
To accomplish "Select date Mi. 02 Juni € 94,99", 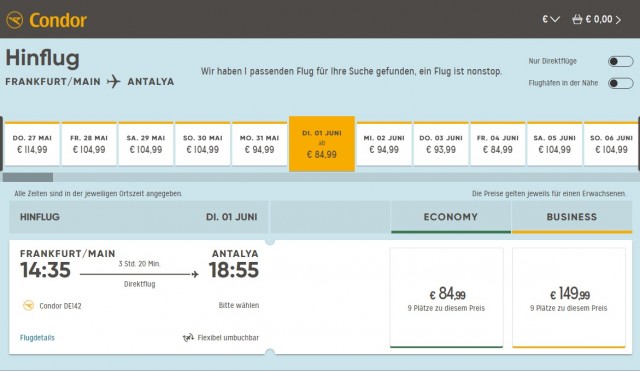I will pyautogui.click(x=384, y=144).
